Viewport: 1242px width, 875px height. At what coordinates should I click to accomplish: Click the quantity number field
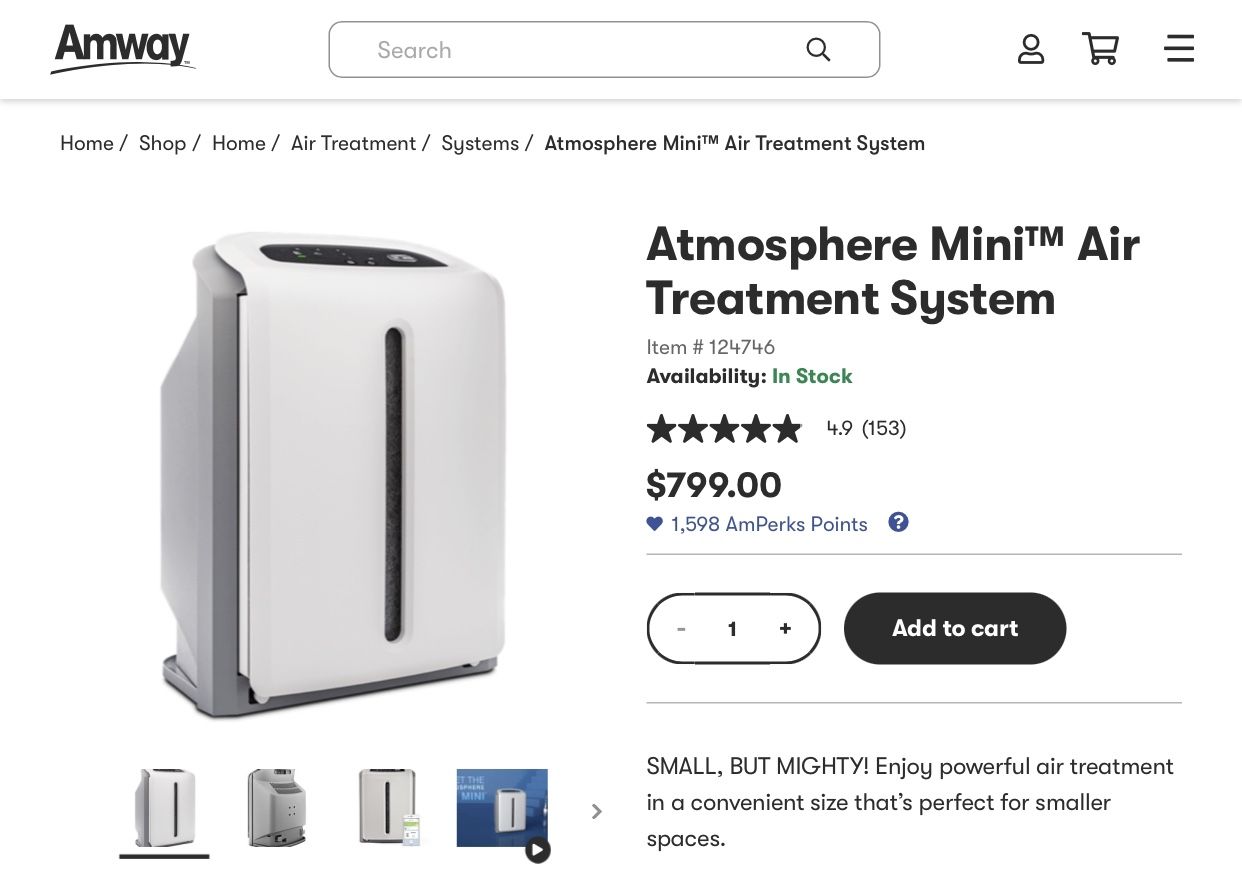pyautogui.click(x=733, y=628)
